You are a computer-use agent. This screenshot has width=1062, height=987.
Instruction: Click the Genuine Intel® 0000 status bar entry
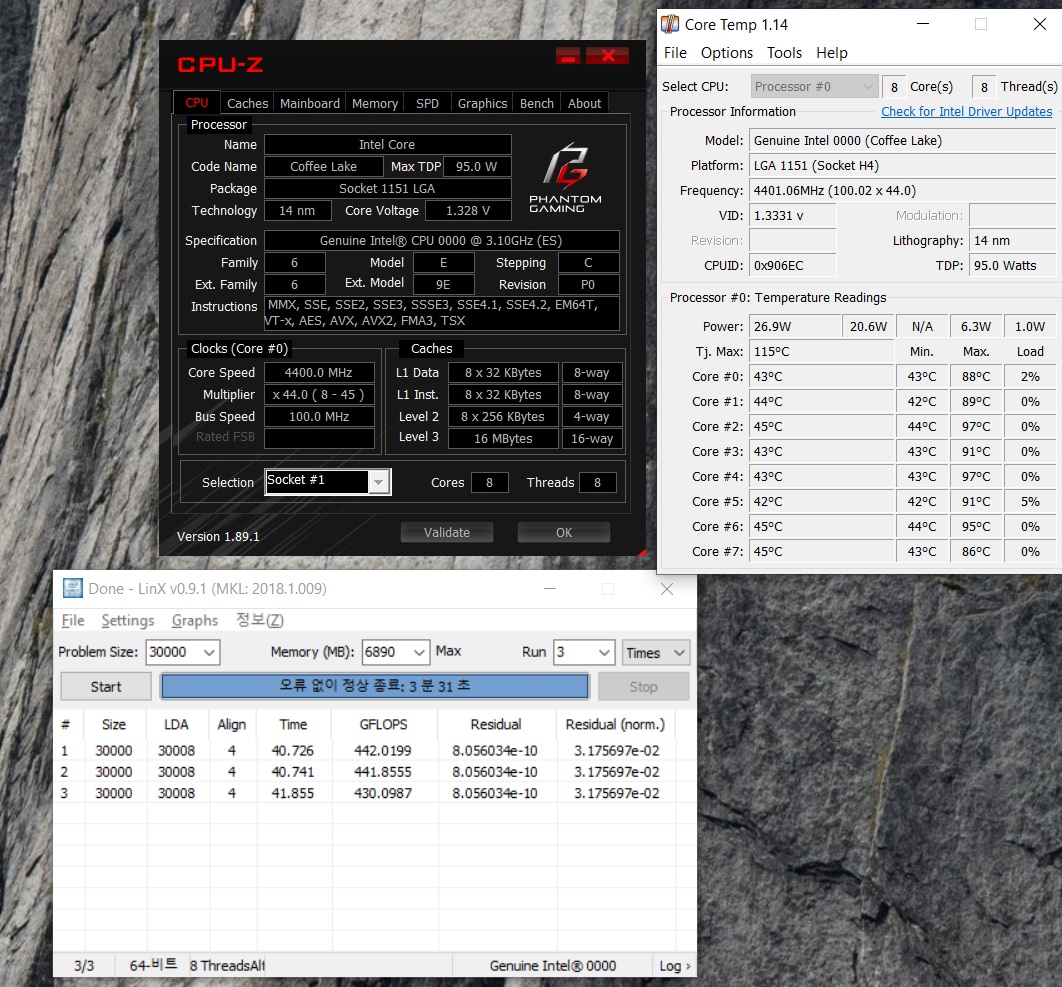(553, 965)
